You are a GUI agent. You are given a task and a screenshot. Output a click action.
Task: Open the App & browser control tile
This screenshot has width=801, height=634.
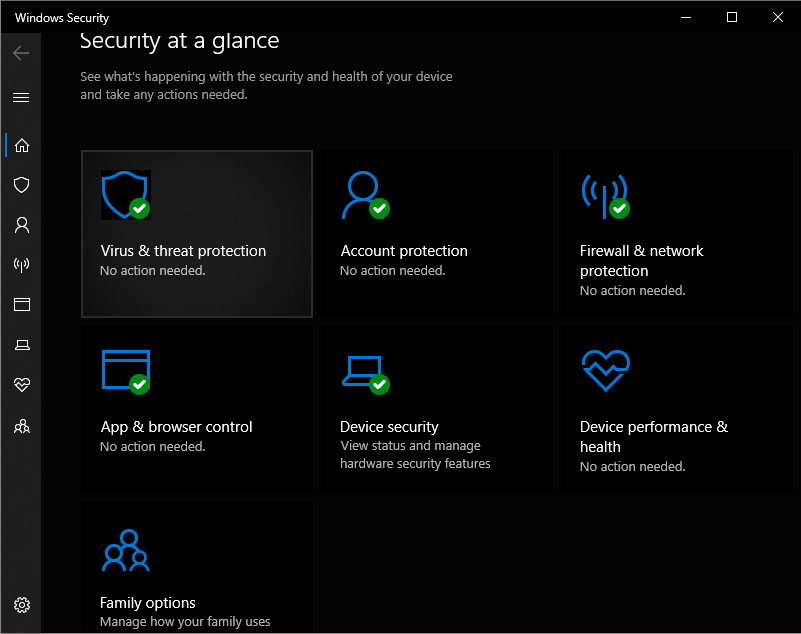(197, 410)
